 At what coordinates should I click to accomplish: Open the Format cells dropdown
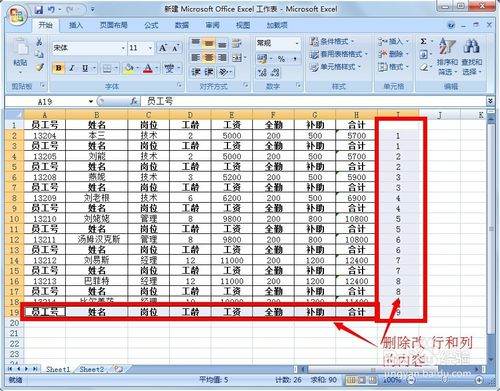coord(393,67)
